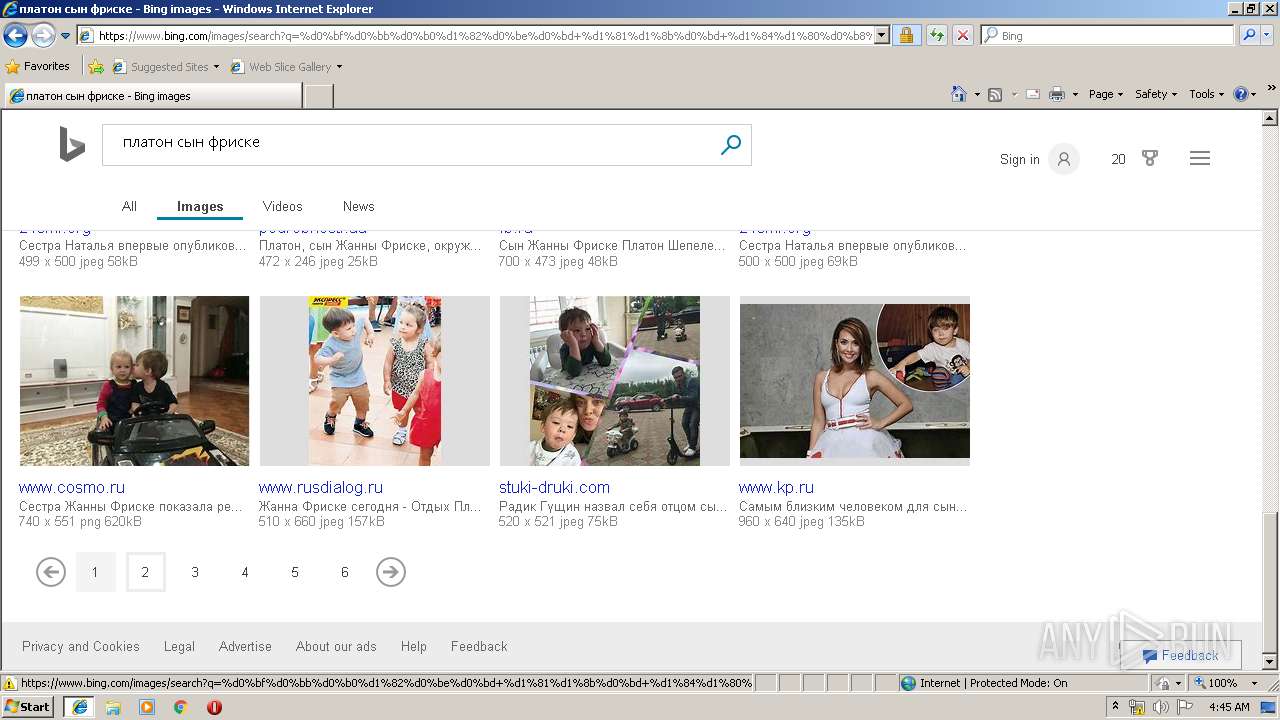
Task: Click the Bing logo
Action: click(71, 144)
